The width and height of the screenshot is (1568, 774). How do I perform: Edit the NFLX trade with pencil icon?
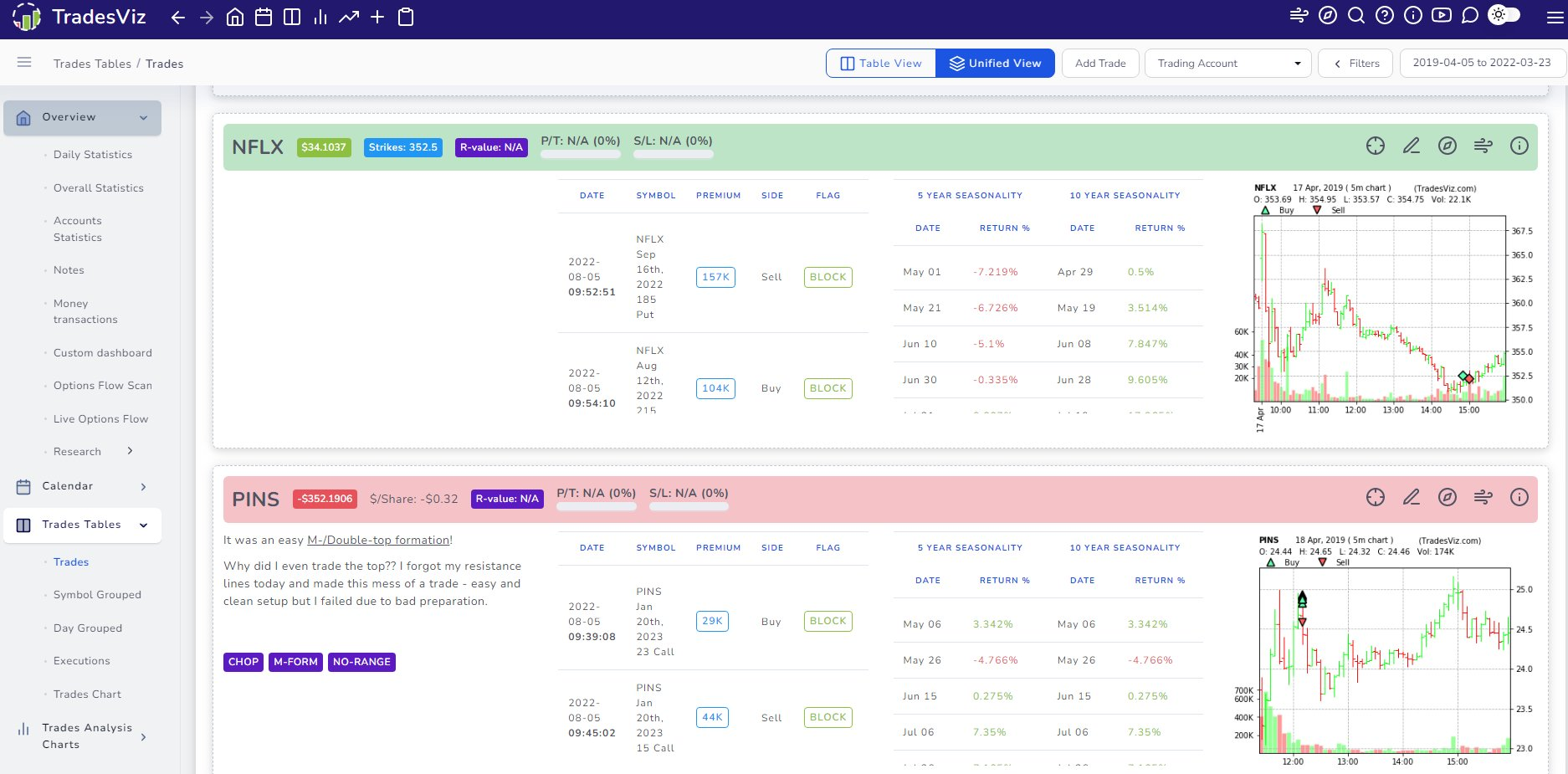tap(1412, 146)
